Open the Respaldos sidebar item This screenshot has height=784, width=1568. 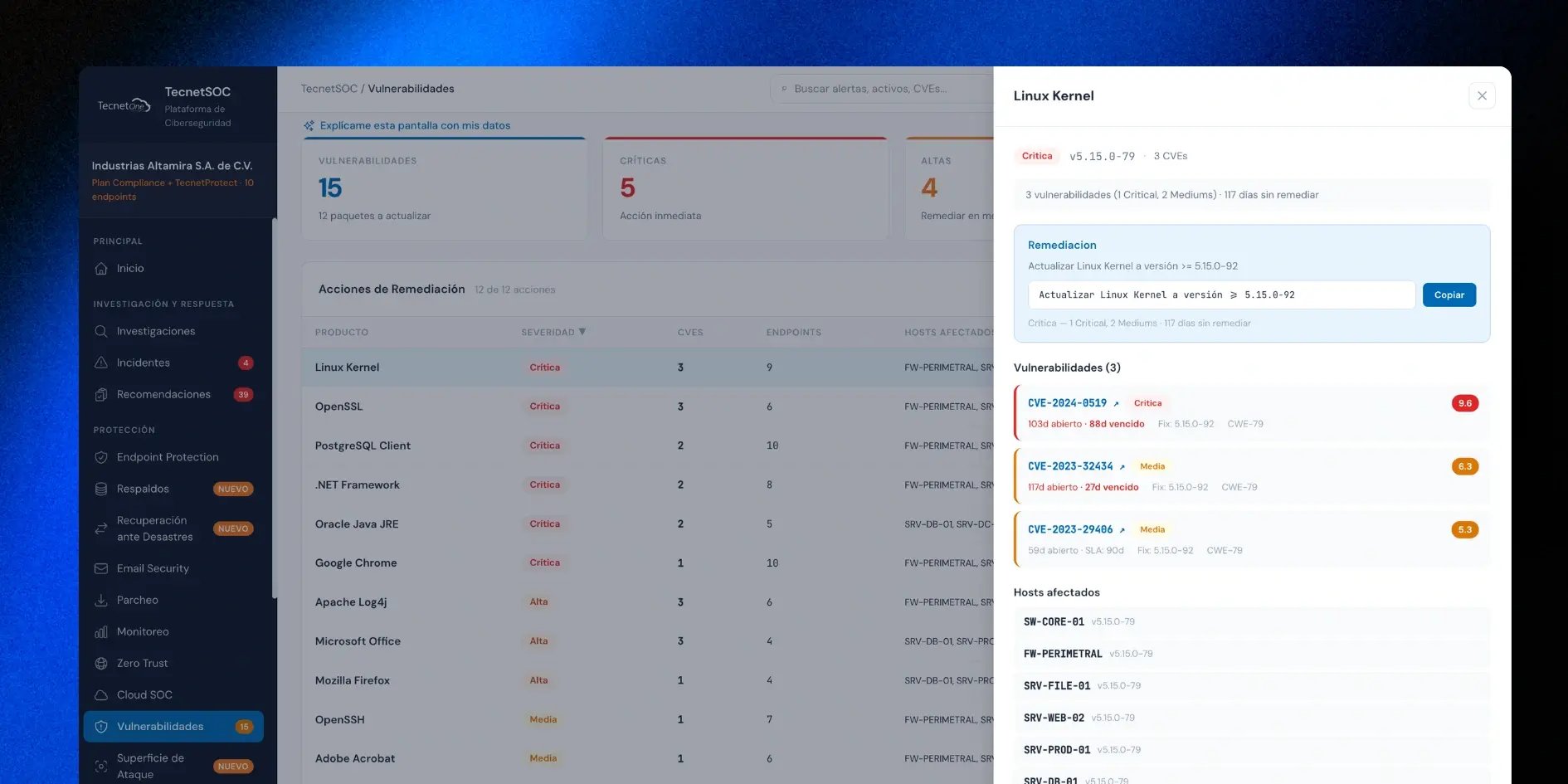click(x=173, y=489)
